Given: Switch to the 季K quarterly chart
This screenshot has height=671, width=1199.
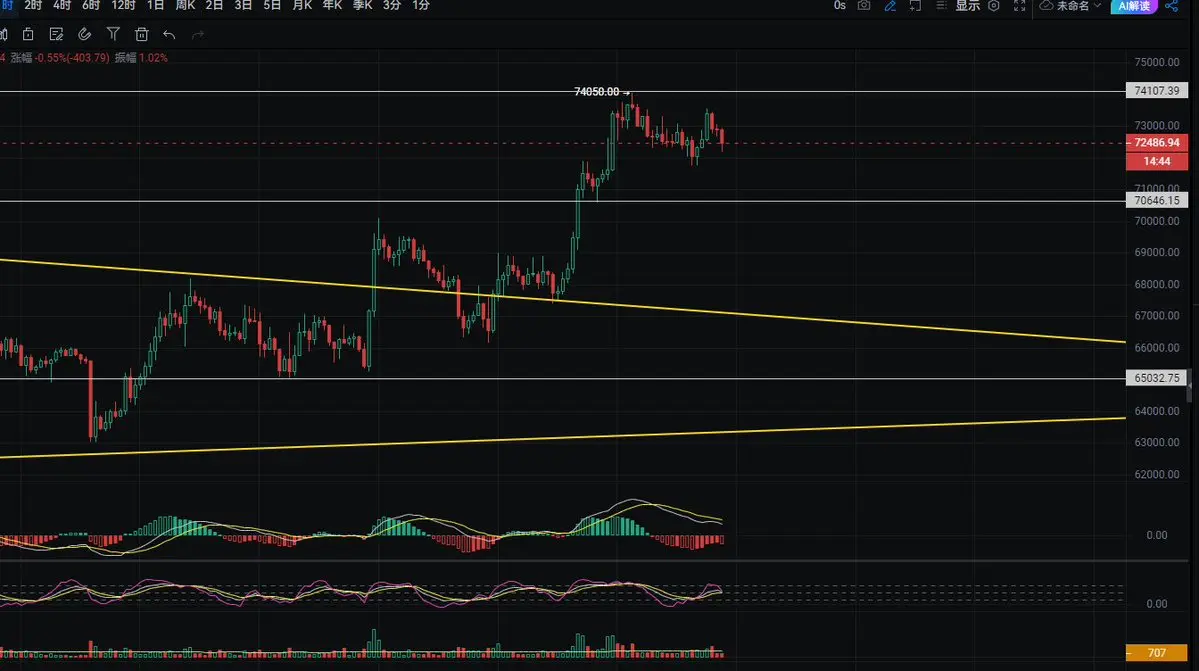Looking at the screenshot, I should click(x=362, y=5).
